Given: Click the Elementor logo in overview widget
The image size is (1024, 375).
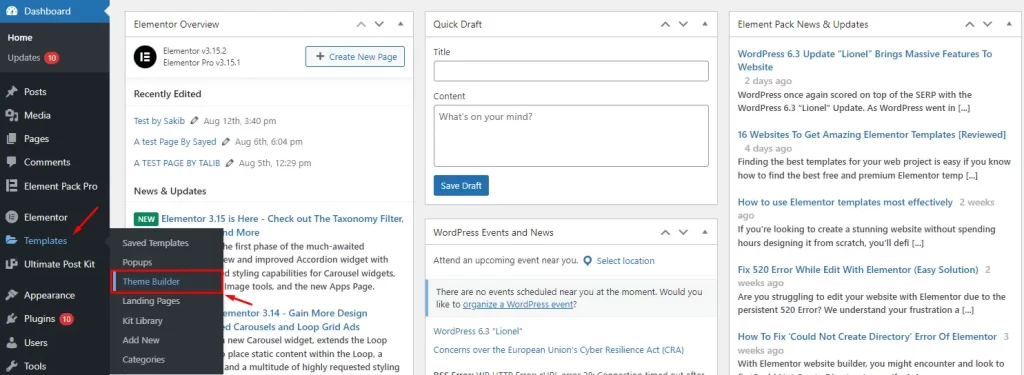Looking at the screenshot, I should [145, 56].
